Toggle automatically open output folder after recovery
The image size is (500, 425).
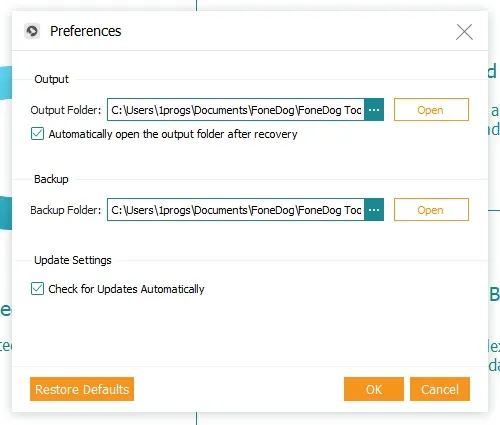coord(37,134)
